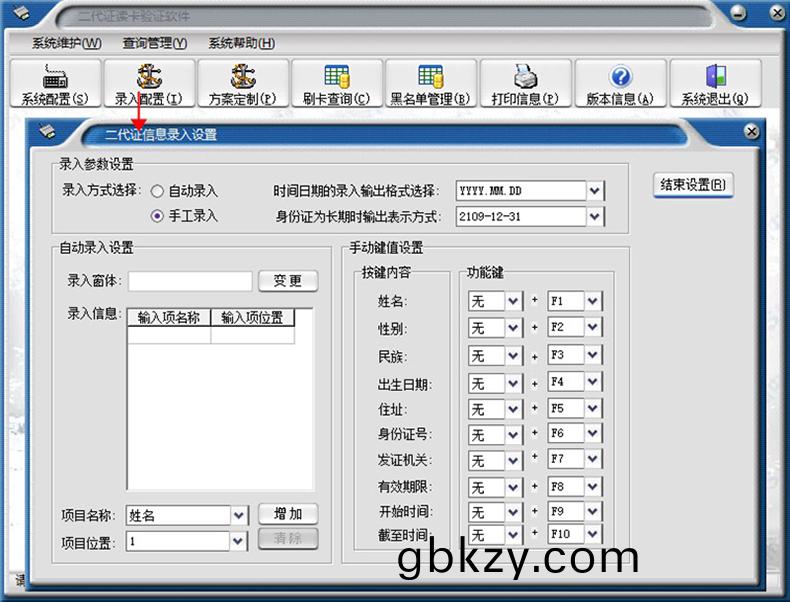Expand the modifier dropdown for 出生日期

coord(513,383)
